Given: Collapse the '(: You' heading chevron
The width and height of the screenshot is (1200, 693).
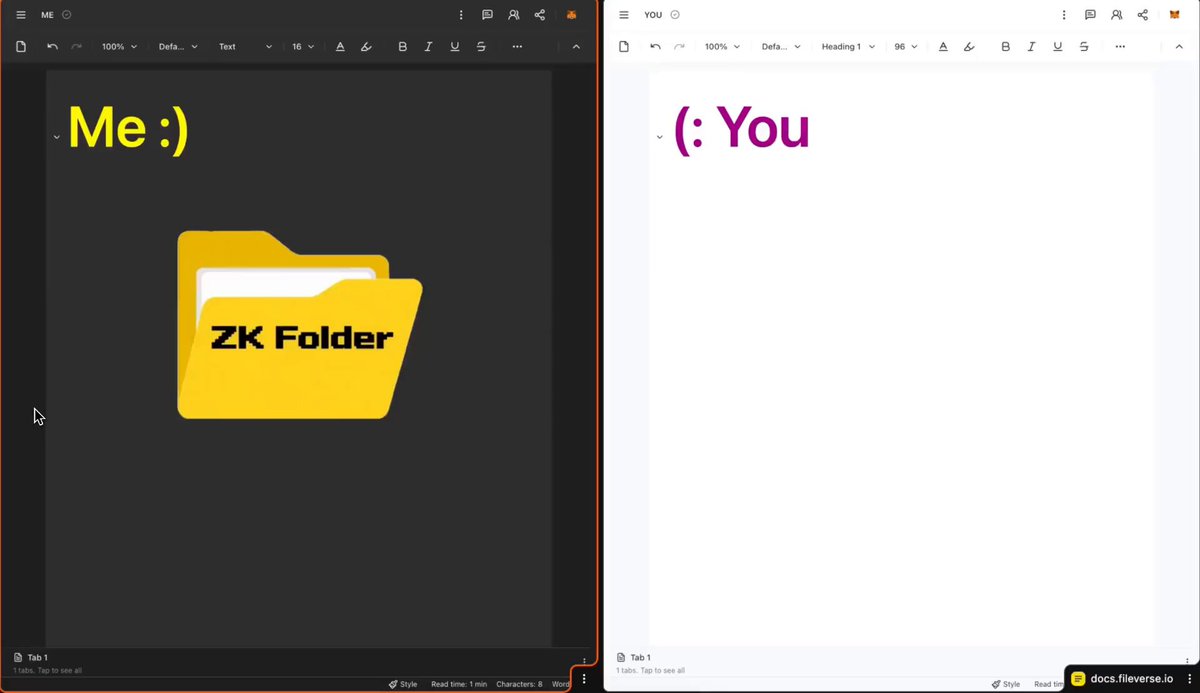Looking at the screenshot, I should coord(659,137).
